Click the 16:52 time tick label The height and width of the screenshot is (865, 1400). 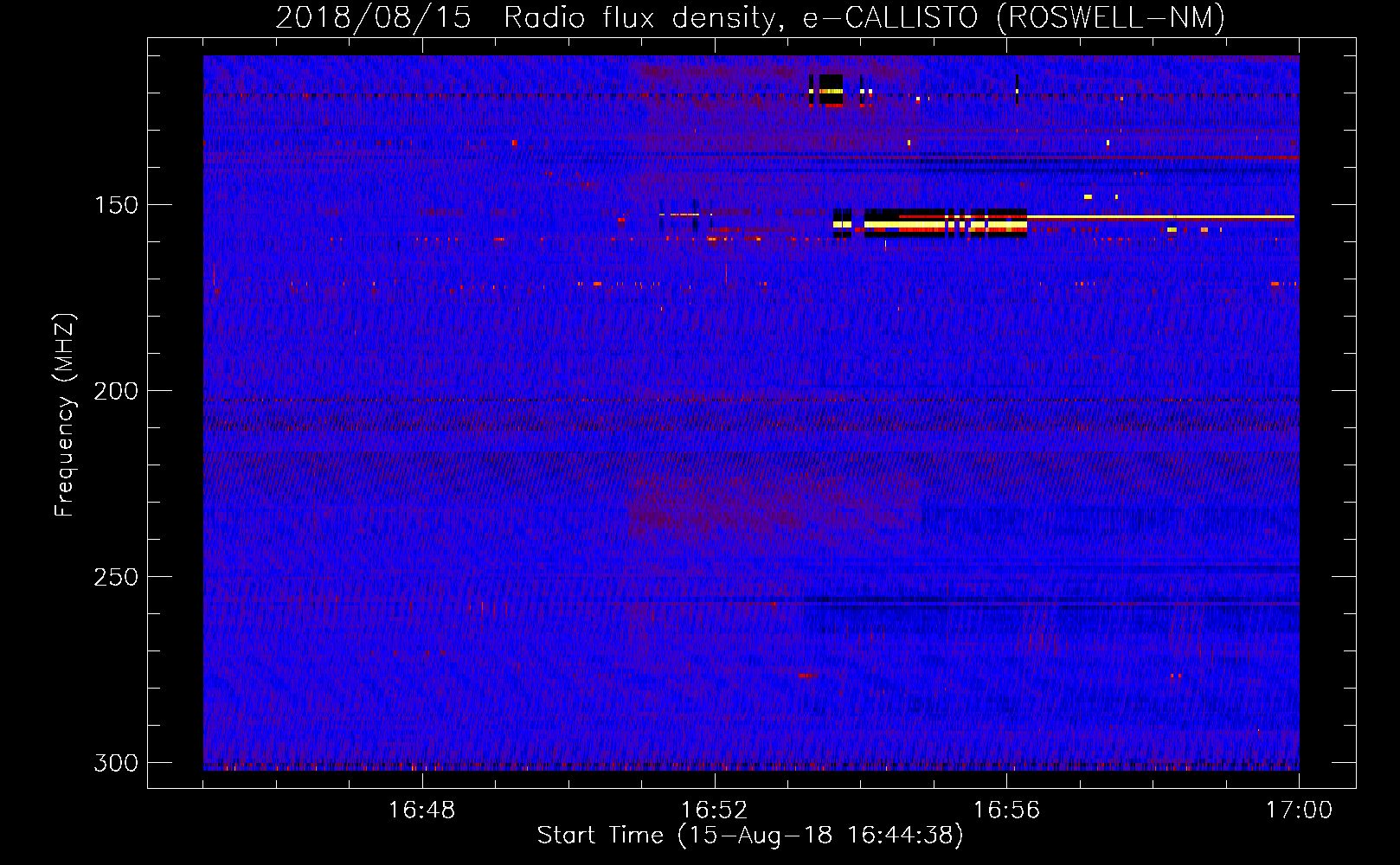tap(714, 811)
